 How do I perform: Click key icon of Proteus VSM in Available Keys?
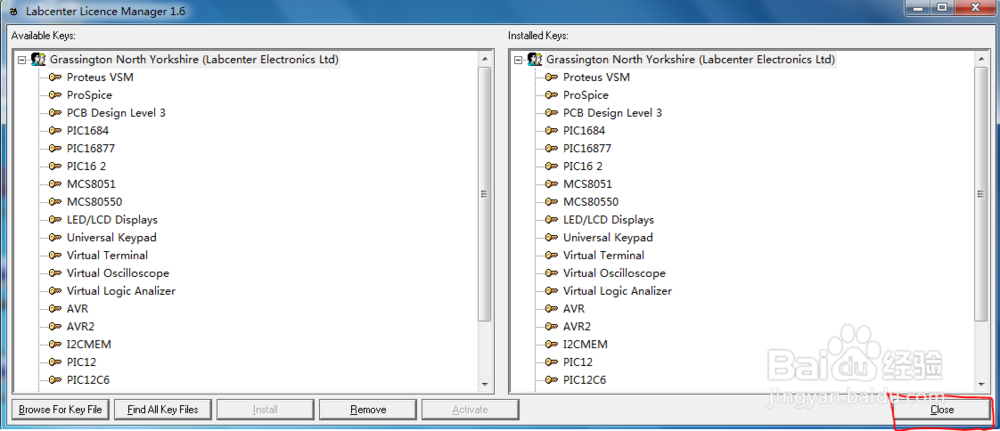(x=55, y=77)
